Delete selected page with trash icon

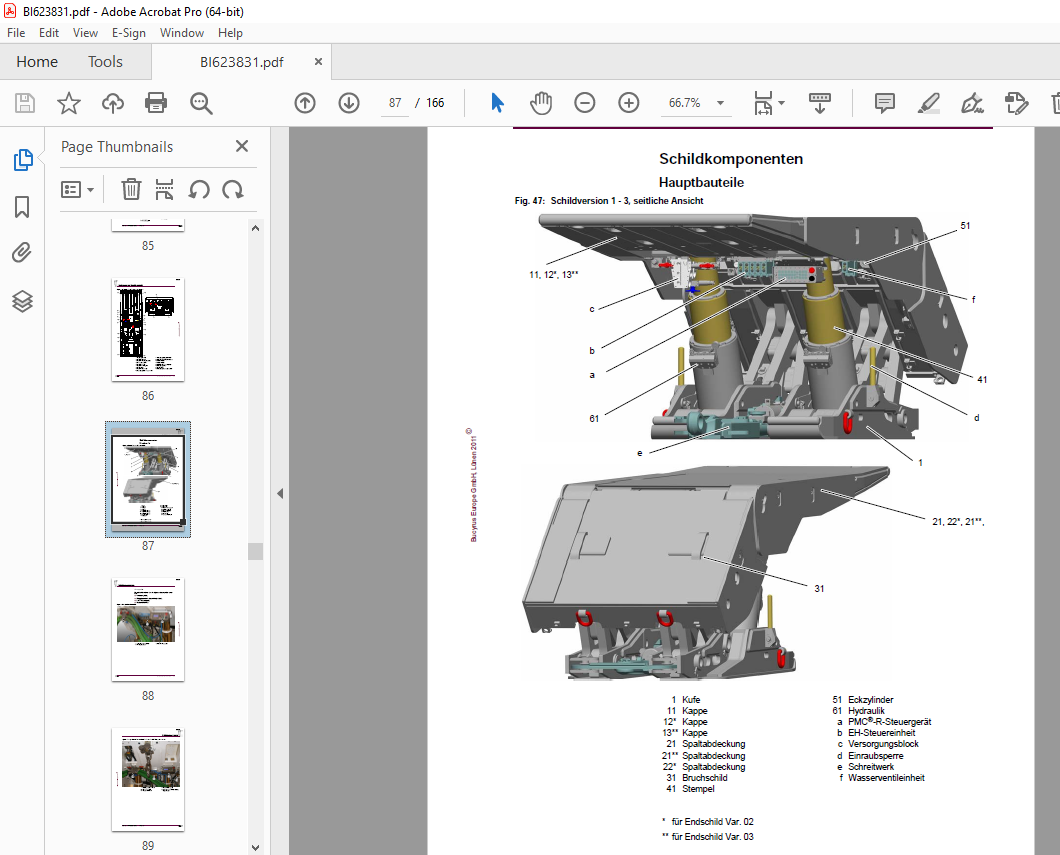coord(131,189)
